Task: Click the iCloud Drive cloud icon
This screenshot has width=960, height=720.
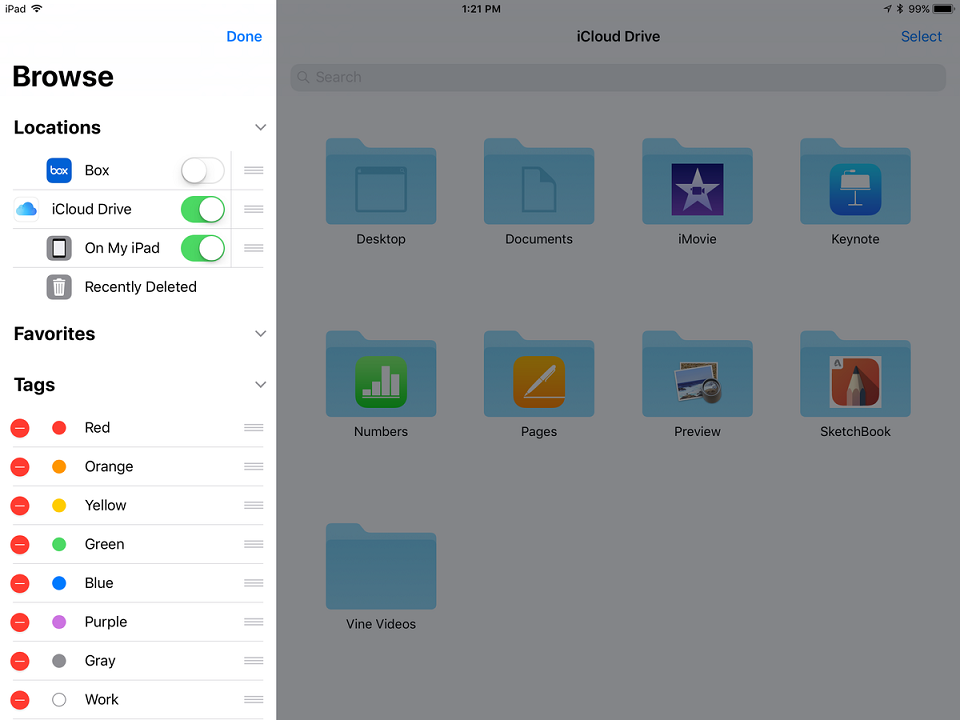Action: 26,209
